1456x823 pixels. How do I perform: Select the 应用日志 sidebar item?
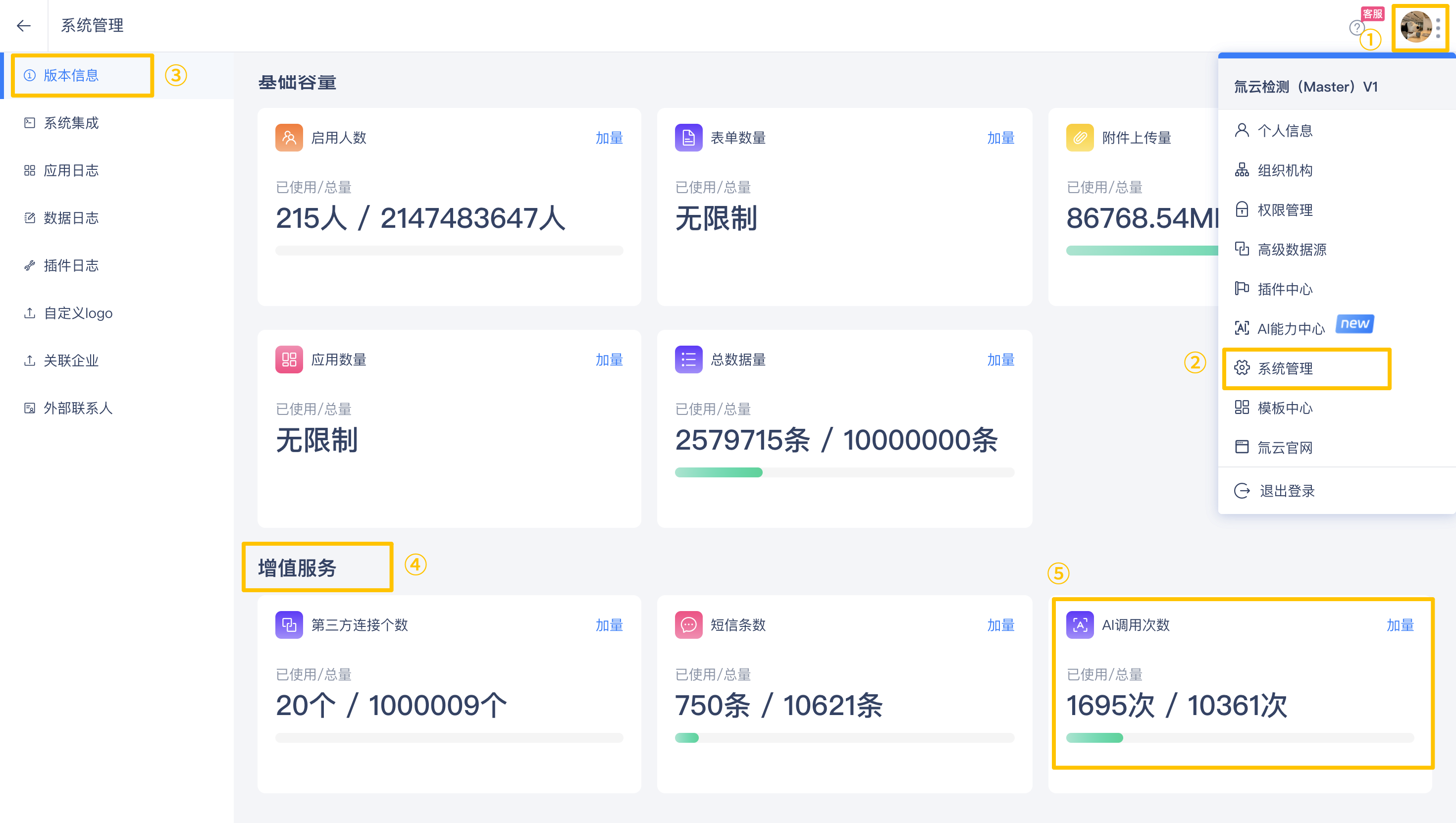tap(71, 170)
